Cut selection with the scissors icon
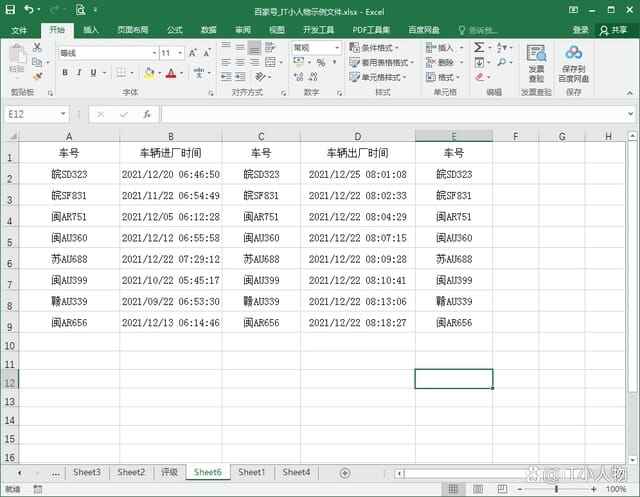Screen dimensions: 640x497 coord(37,47)
